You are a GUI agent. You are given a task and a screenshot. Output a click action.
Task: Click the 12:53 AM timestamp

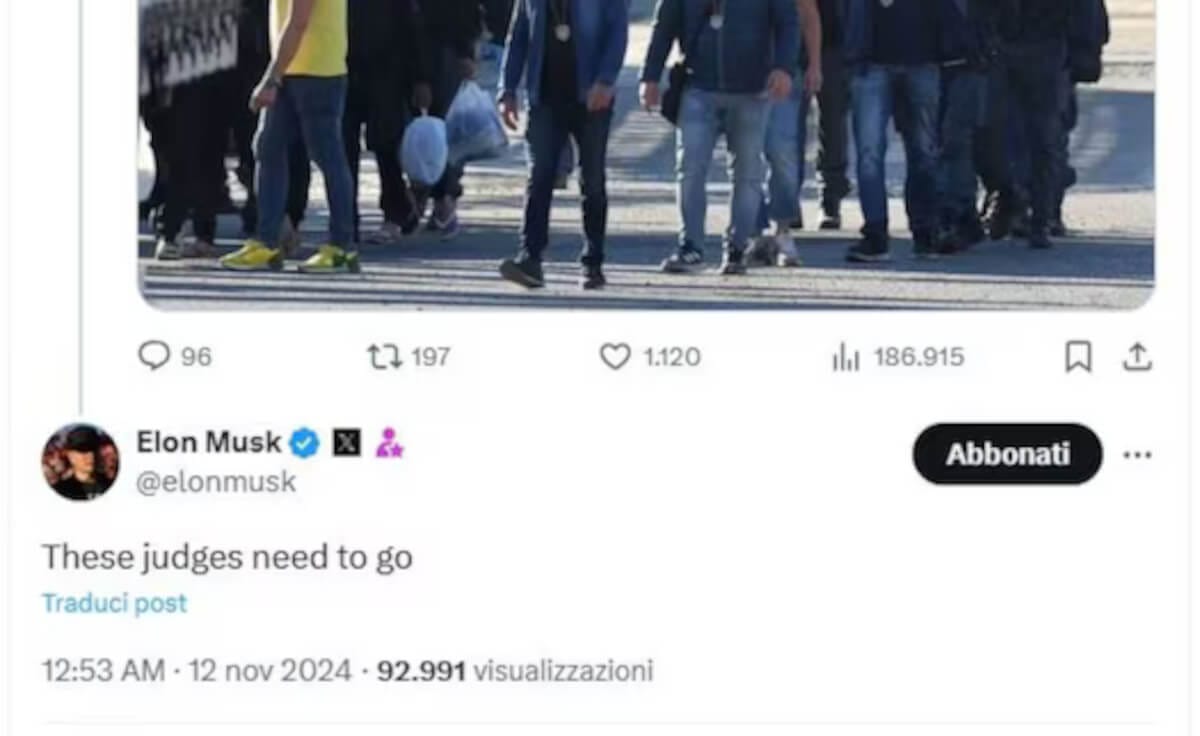[x=103, y=670]
